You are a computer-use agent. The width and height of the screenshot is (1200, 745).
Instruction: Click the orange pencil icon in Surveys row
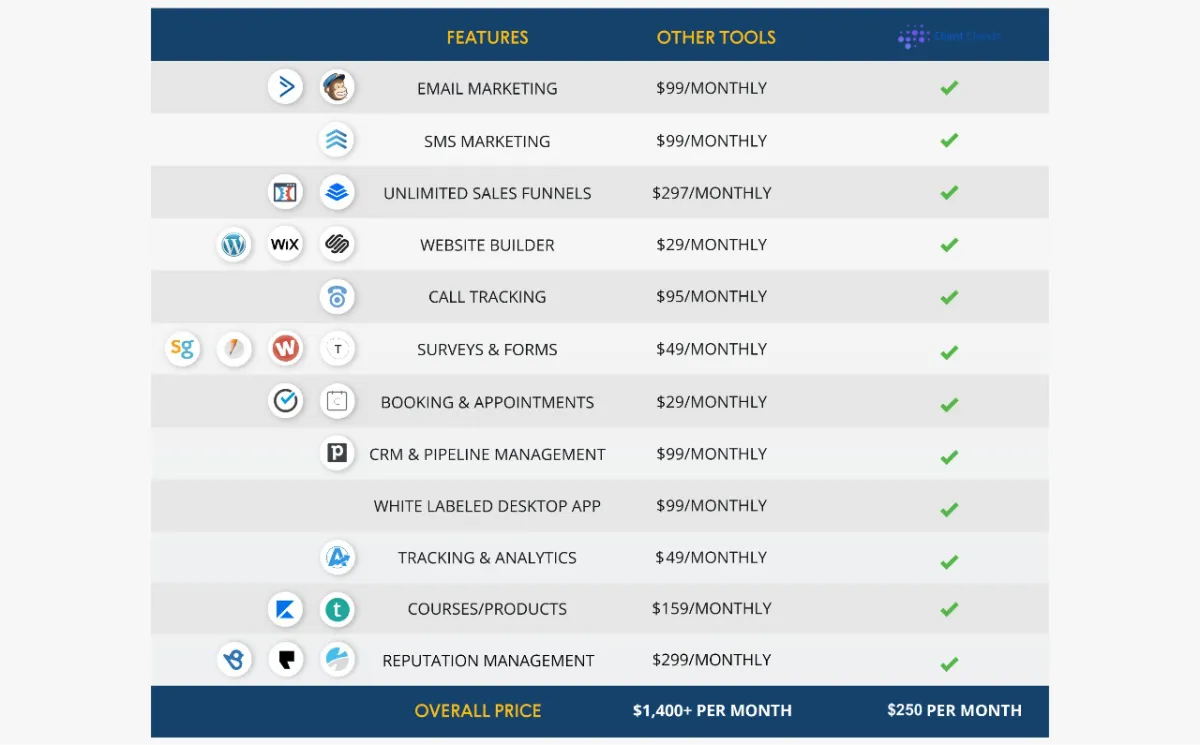pos(234,349)
